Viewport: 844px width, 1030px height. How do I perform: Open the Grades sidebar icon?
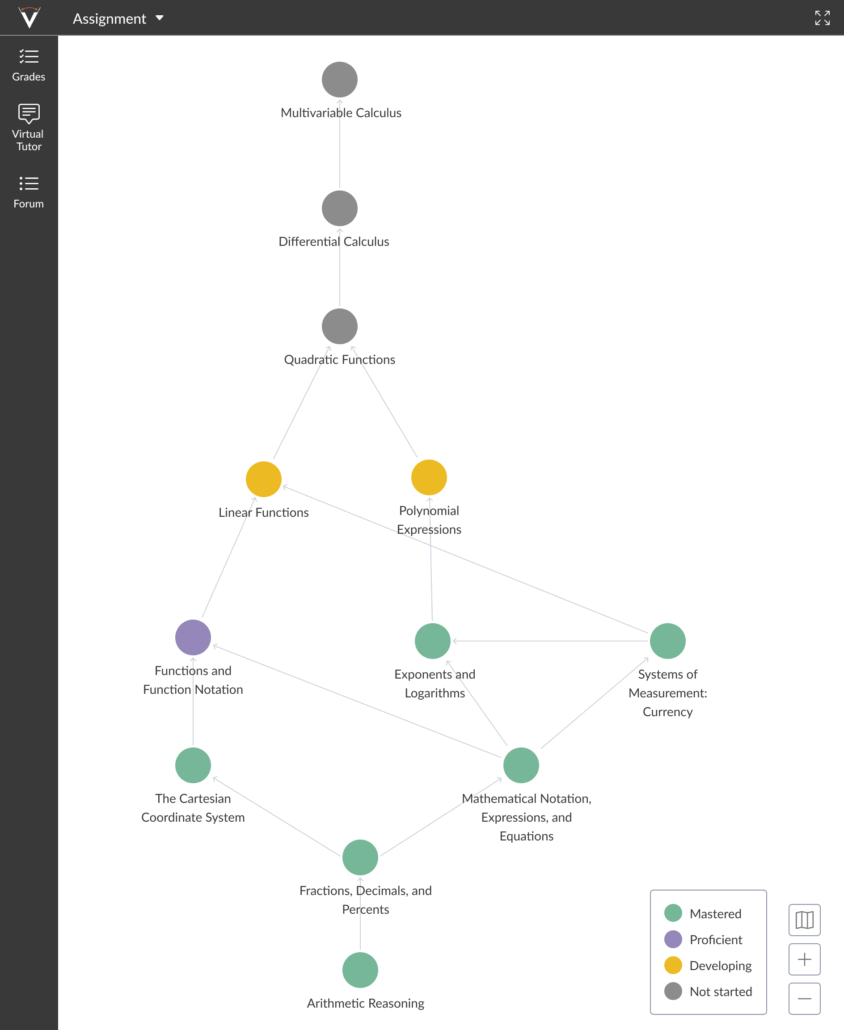(x=29, y=57)
